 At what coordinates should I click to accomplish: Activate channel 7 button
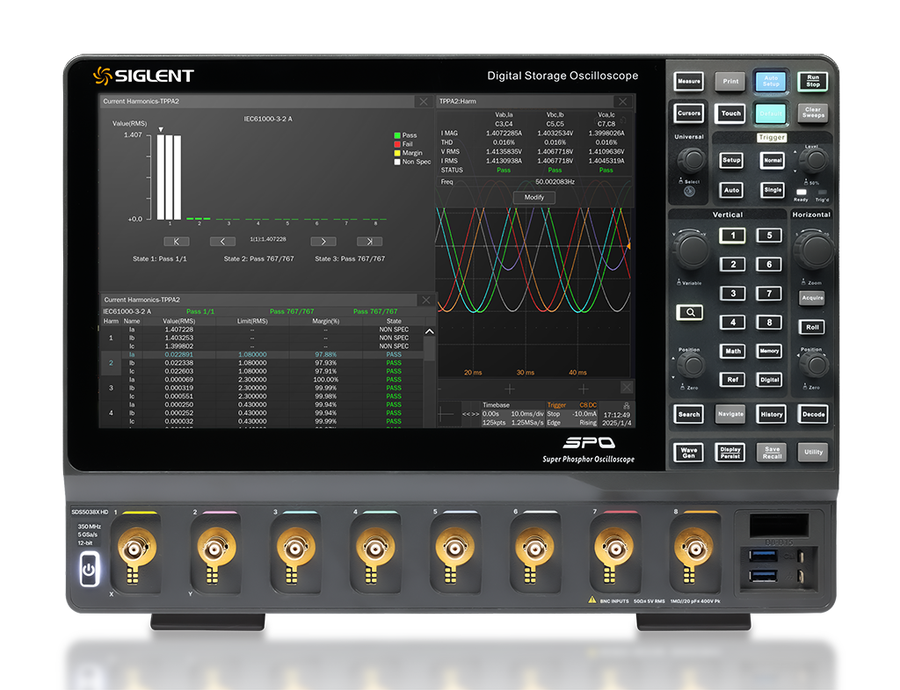(x=769, y=293)
